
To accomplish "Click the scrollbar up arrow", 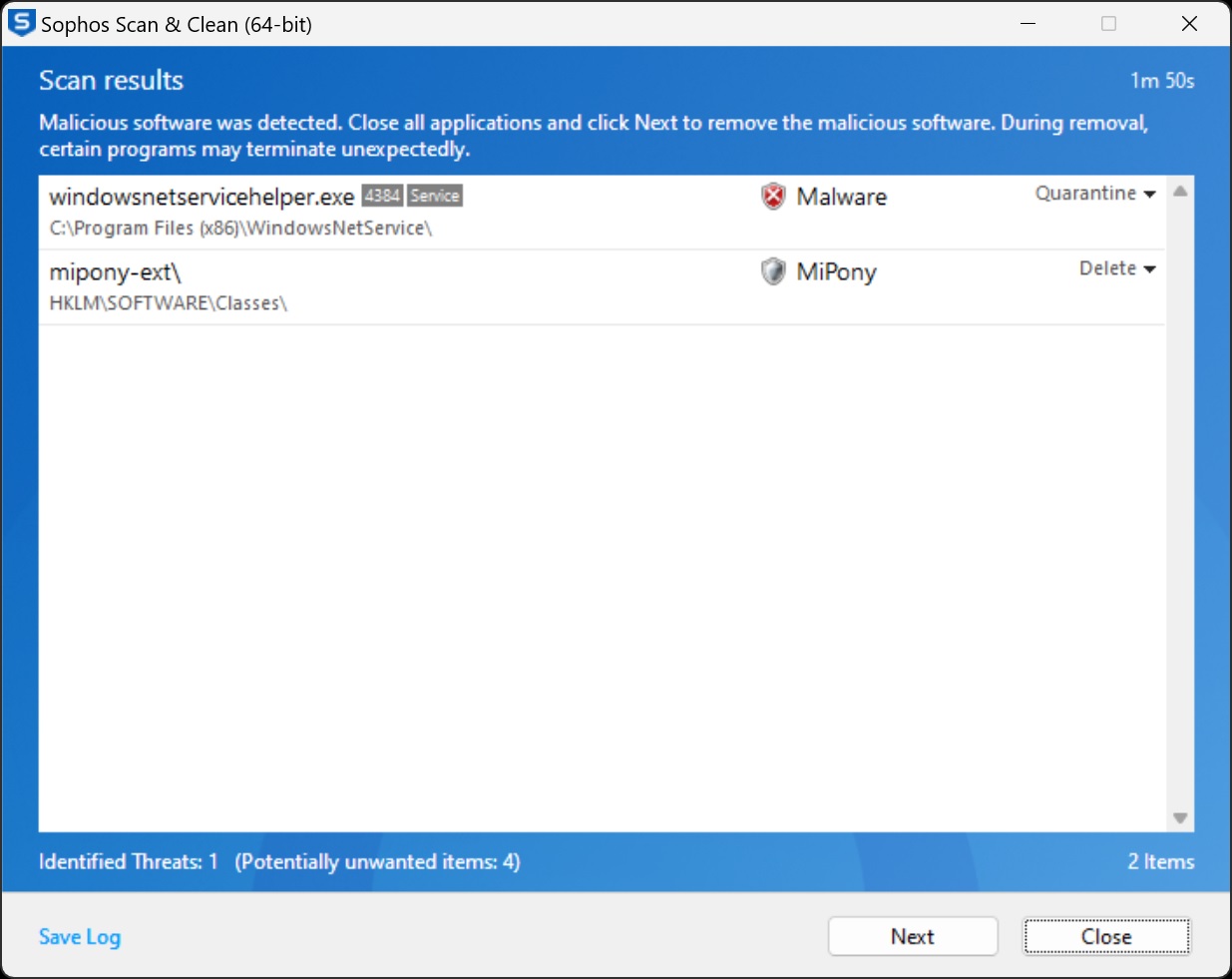I will point(1180,192).
